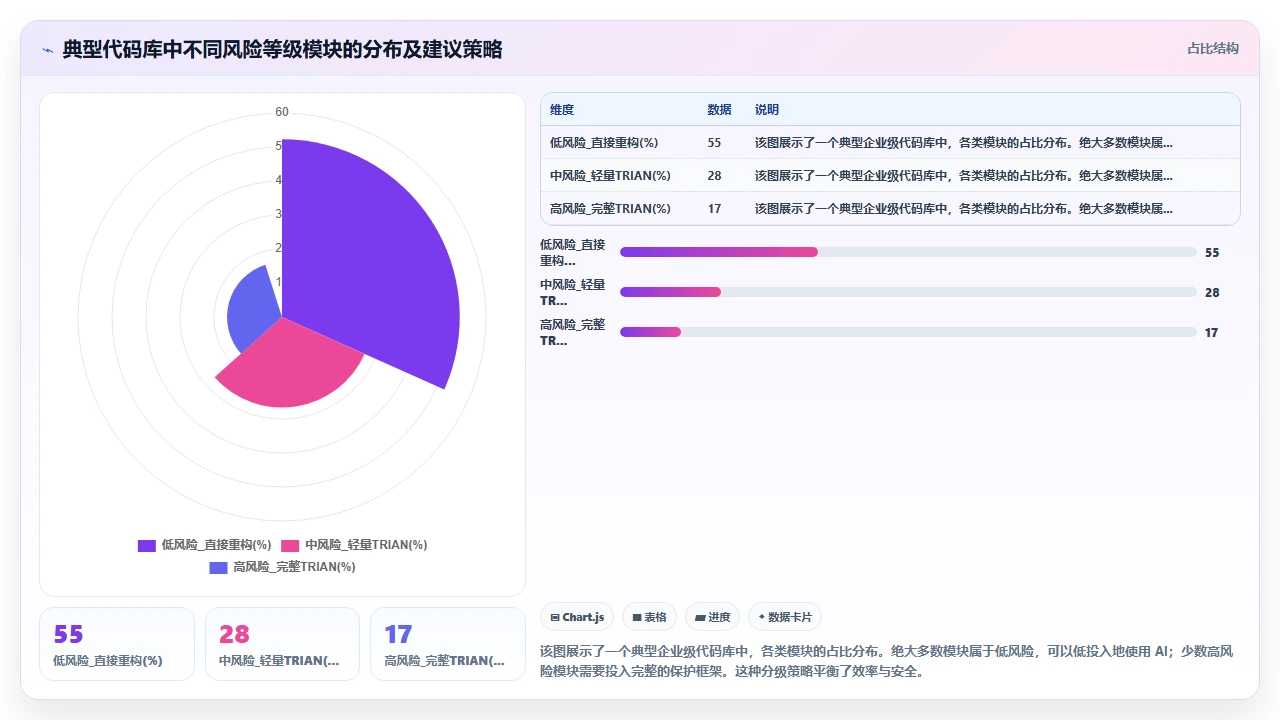Click table cell 中风险_轻量TRIAN(%)

coord(610,176)
